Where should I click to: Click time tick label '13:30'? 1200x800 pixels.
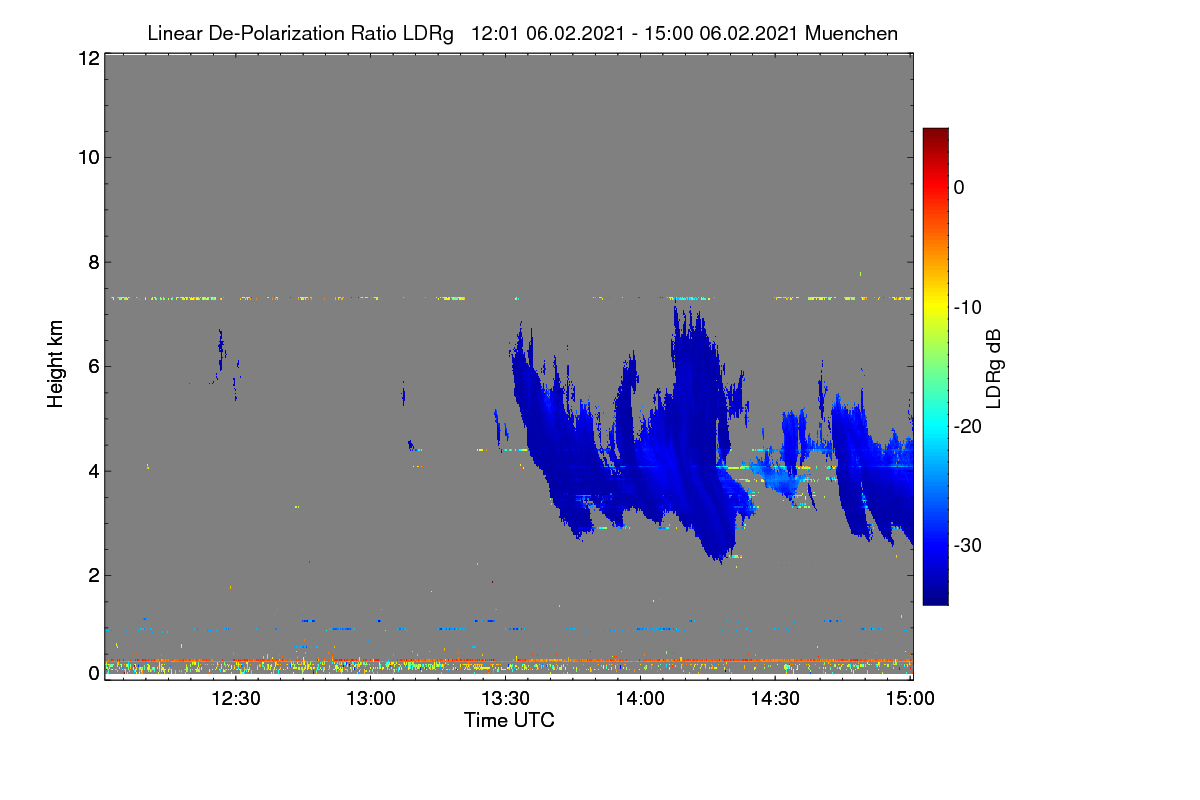[505, 698]
